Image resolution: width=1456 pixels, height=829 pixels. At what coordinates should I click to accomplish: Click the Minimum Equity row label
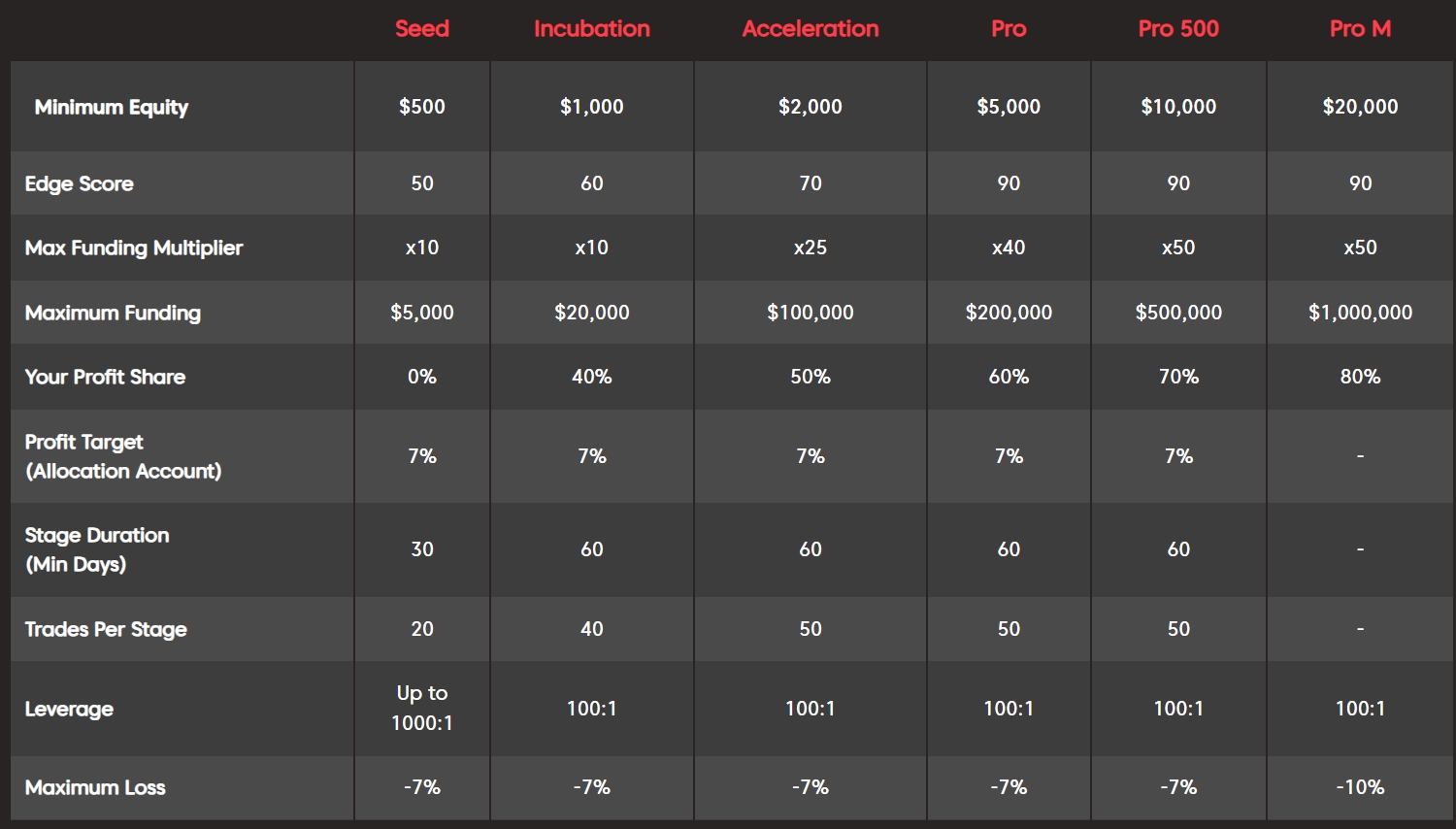click(112, 108)
